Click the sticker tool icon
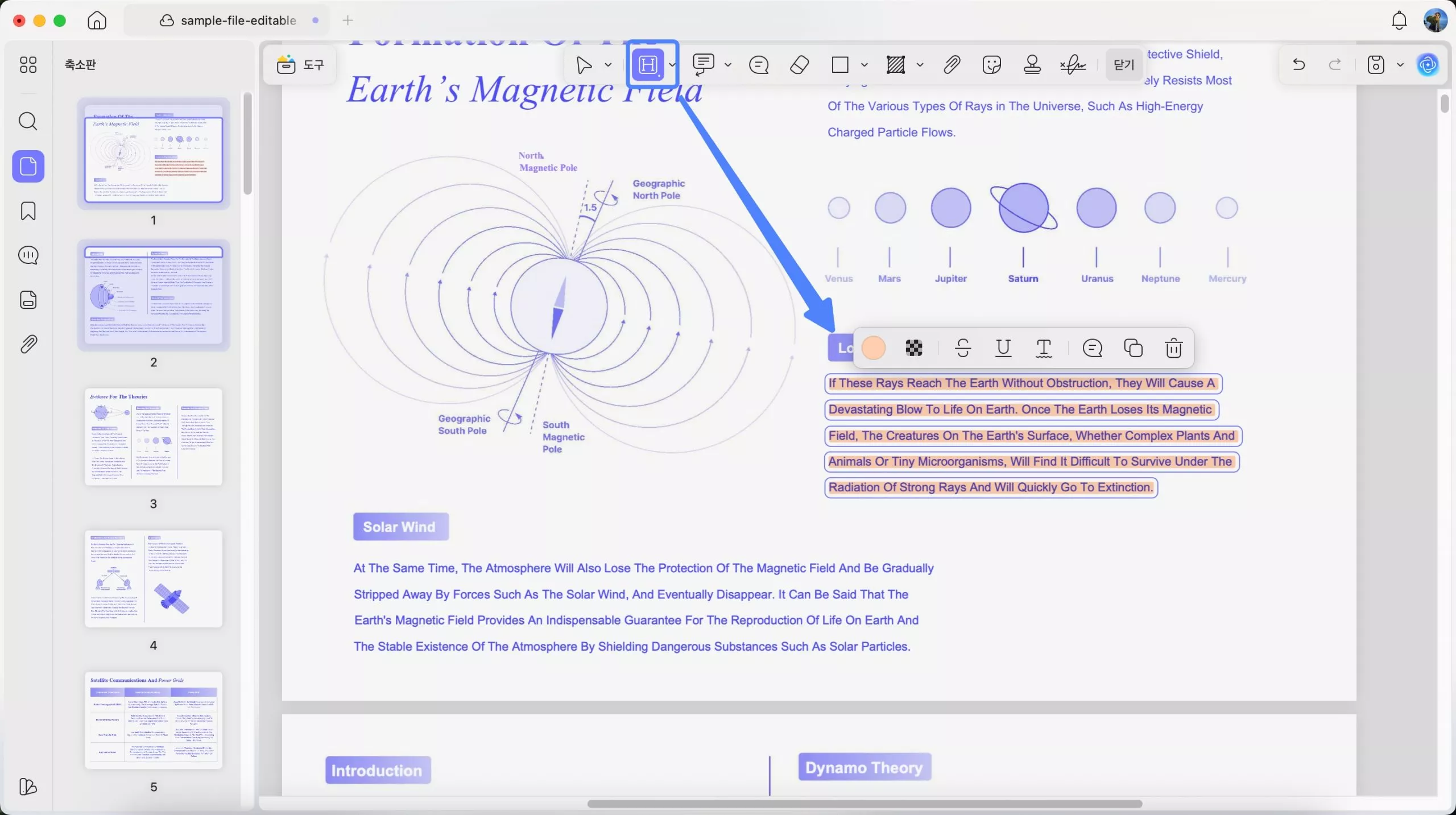Image resolution: width=1456 pixels, height=815 pixels. [x=991, y=65]
